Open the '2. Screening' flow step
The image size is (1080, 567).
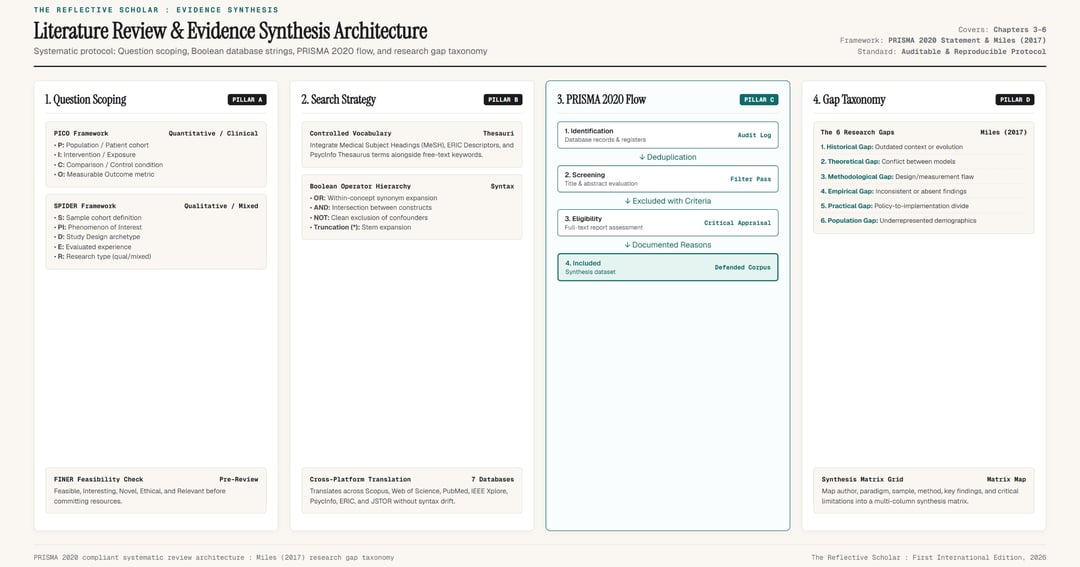pos(667,178)
